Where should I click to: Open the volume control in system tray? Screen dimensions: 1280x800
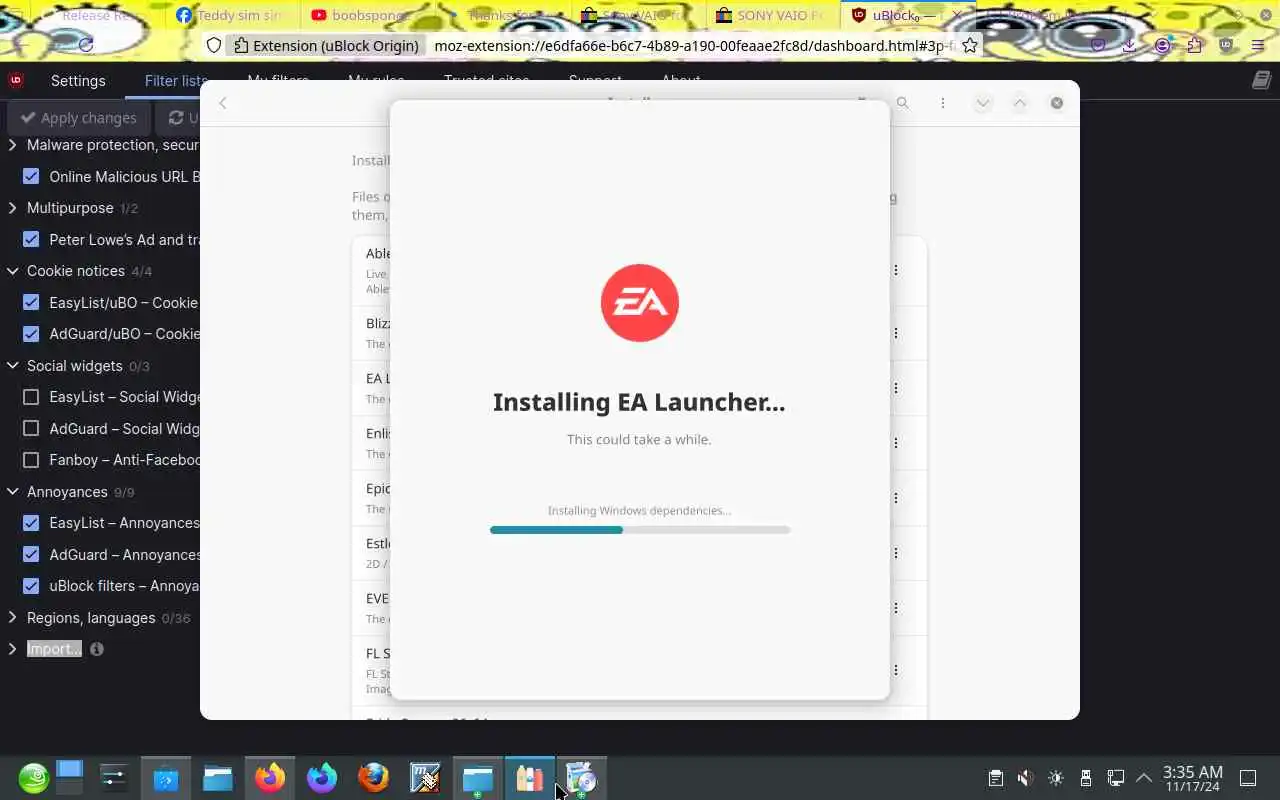coord(1025,778)
